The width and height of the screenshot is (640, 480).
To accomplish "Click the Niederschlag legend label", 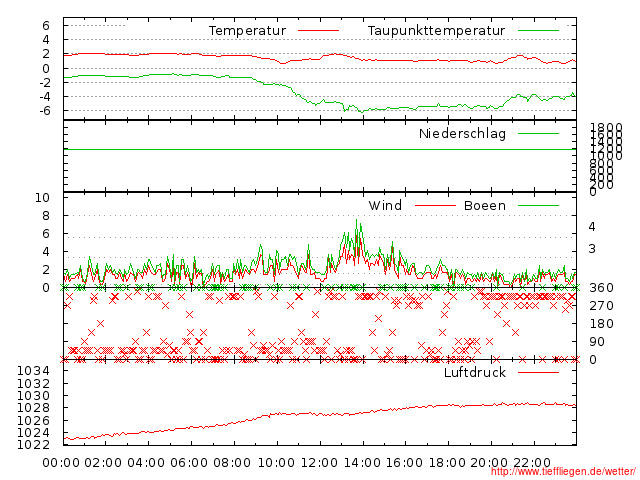I will pyautogui.click(x=462, y=134).
